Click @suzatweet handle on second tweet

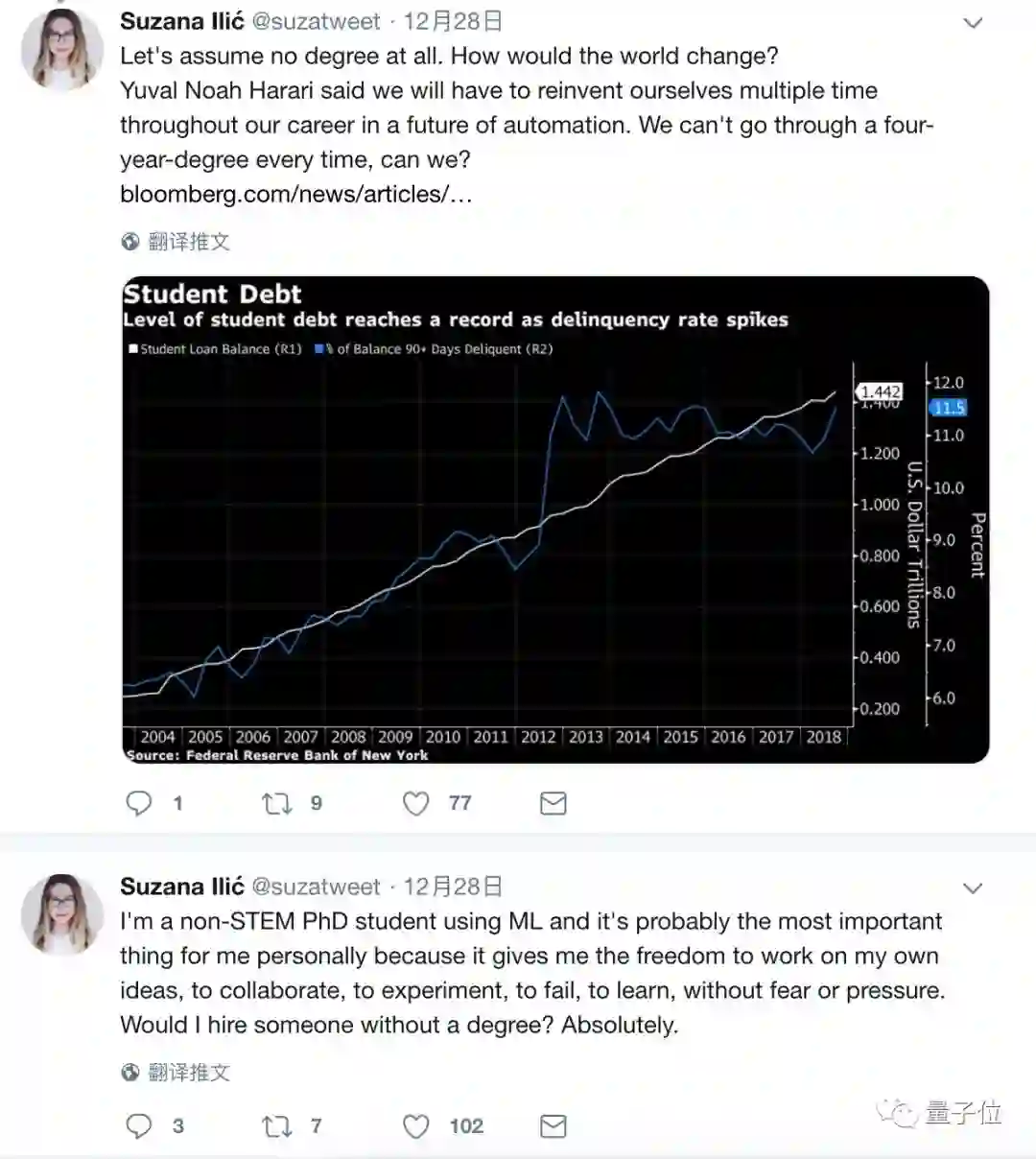click(316, 887)
